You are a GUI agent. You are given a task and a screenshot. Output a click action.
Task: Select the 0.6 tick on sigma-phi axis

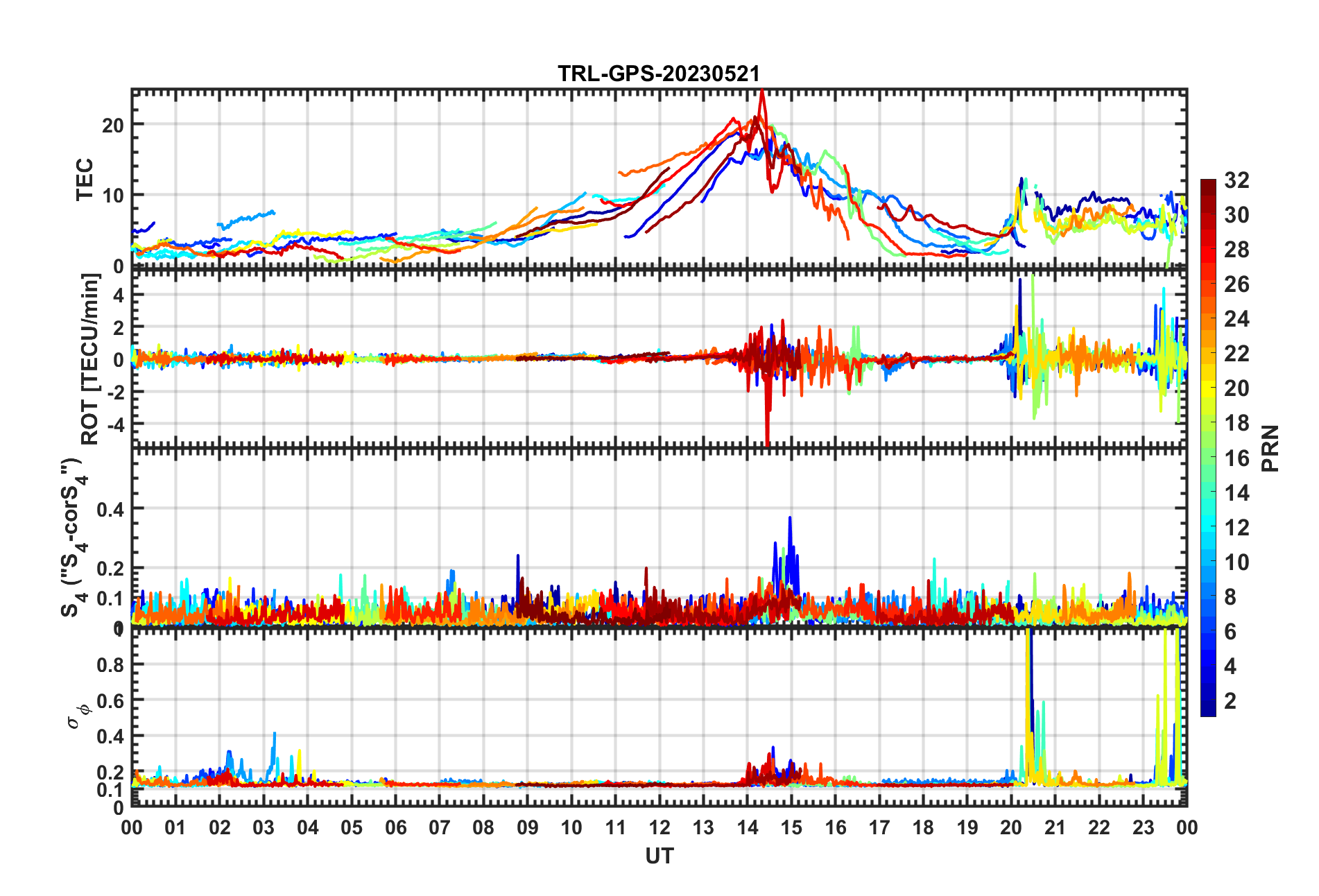[x=111, y=700]
